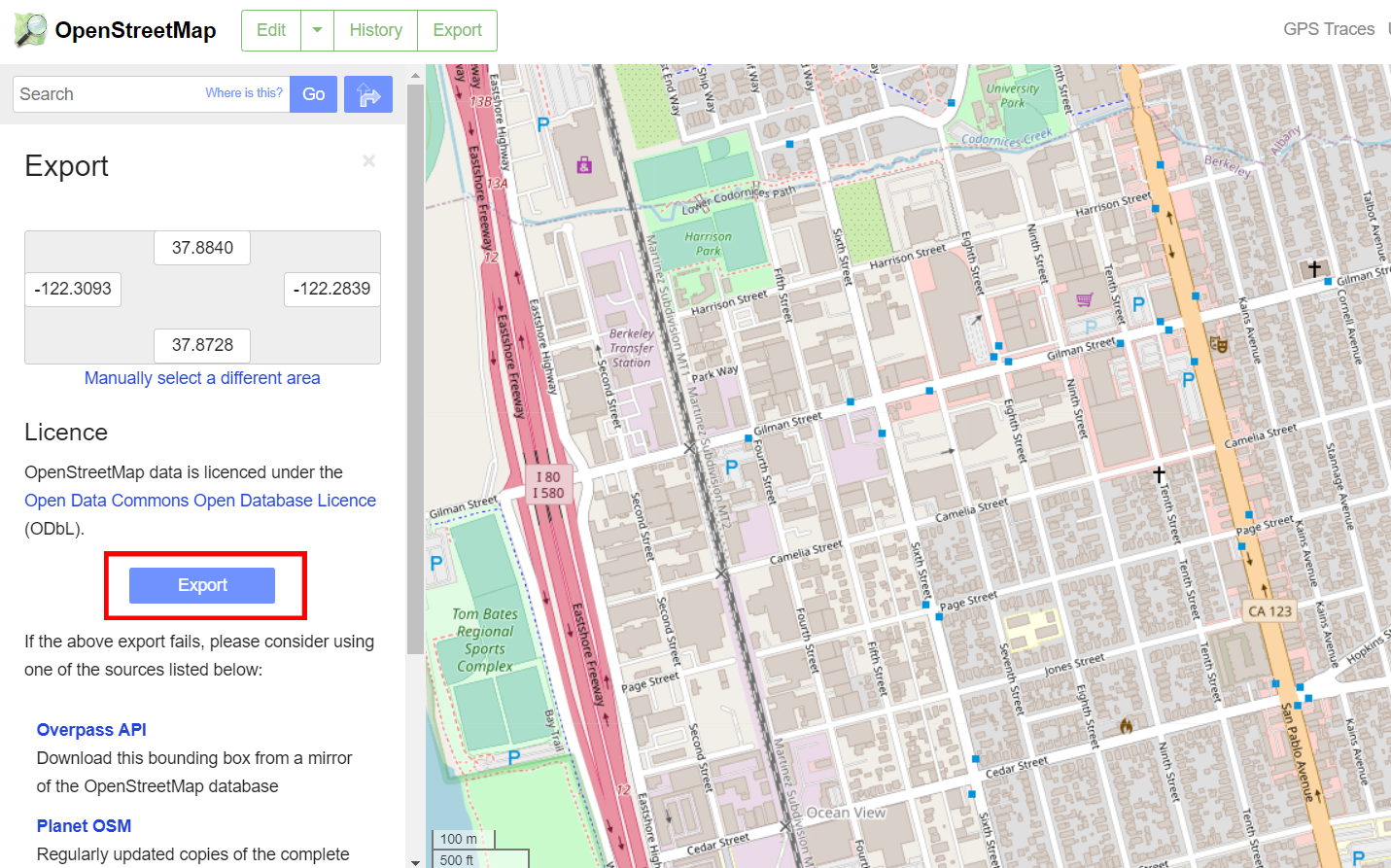Image resolution: width=1391 pixels, height=868 pixels.
Task: Open the Planet OSM link
Action: click(84, 826)
